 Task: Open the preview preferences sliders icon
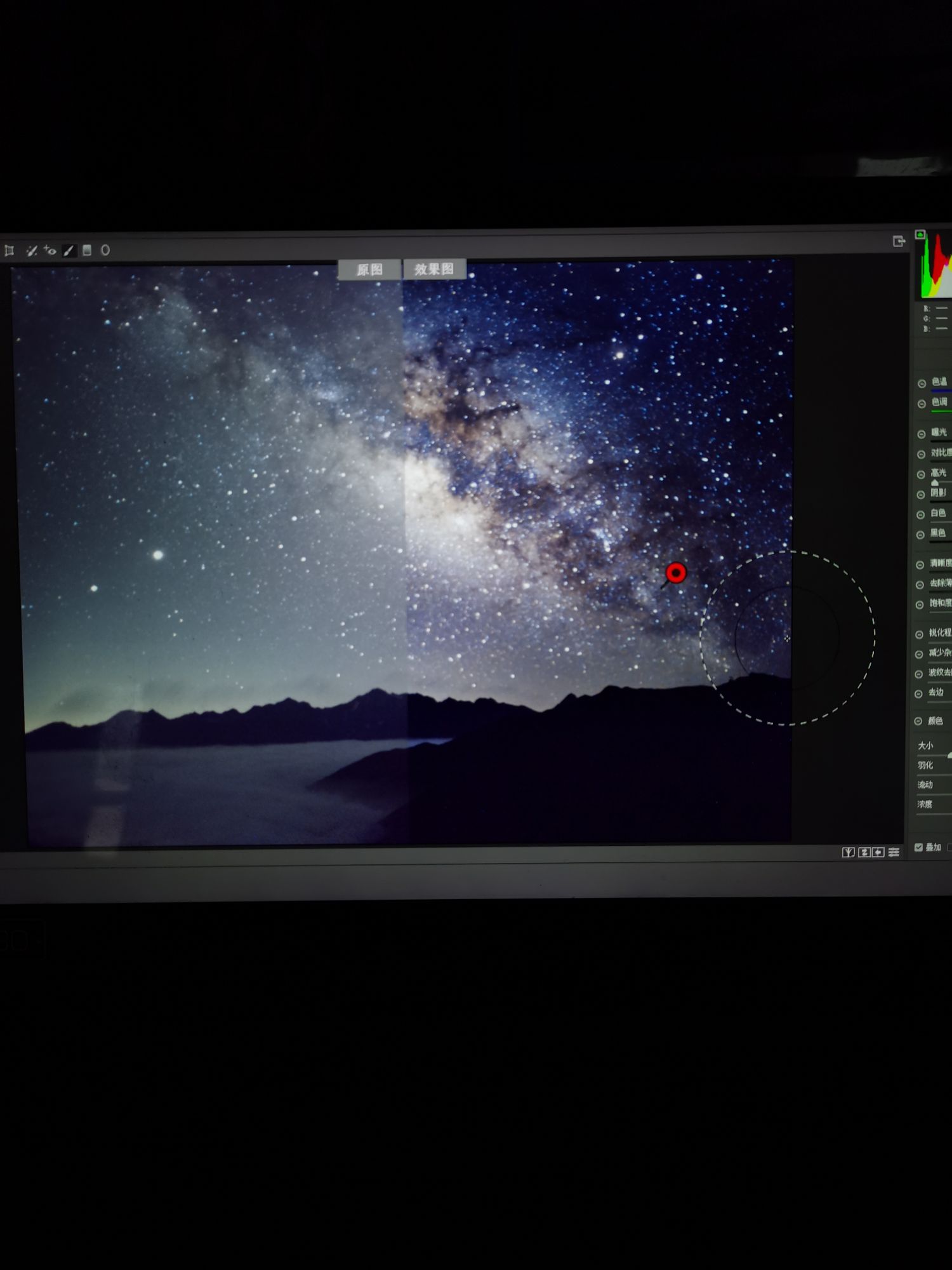894,852
